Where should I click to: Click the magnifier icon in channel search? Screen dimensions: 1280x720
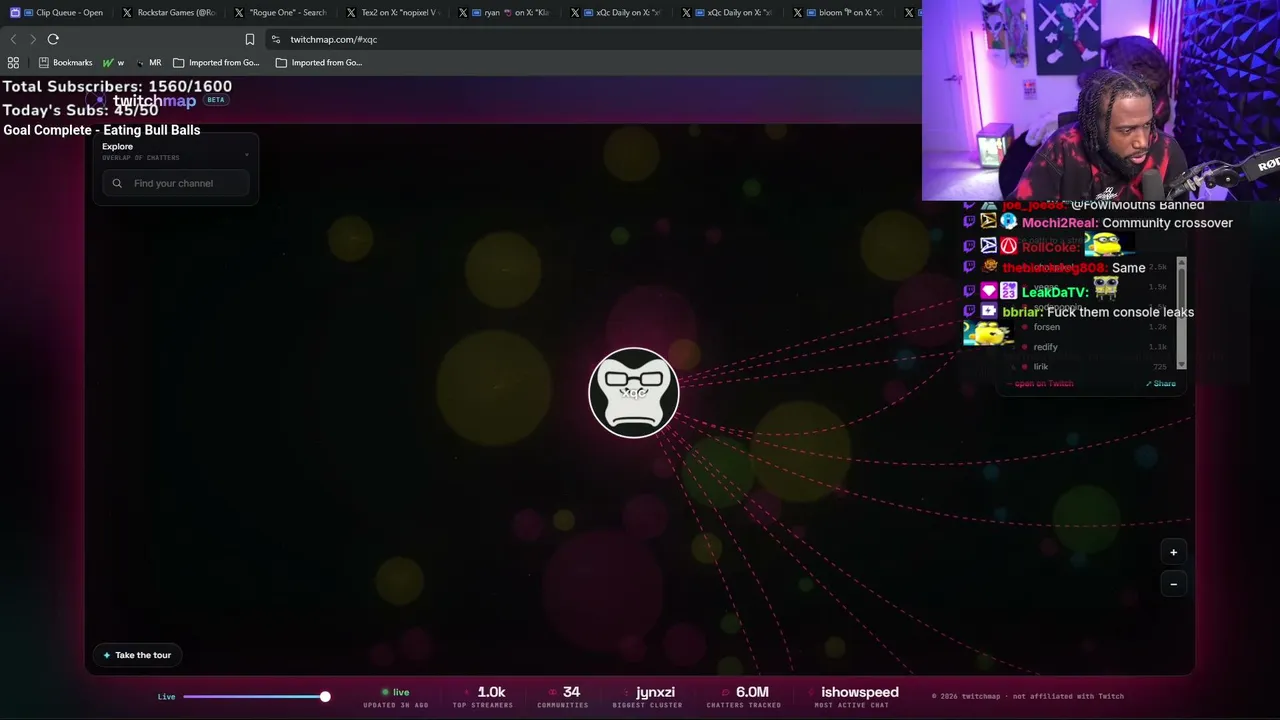(117, 183)
